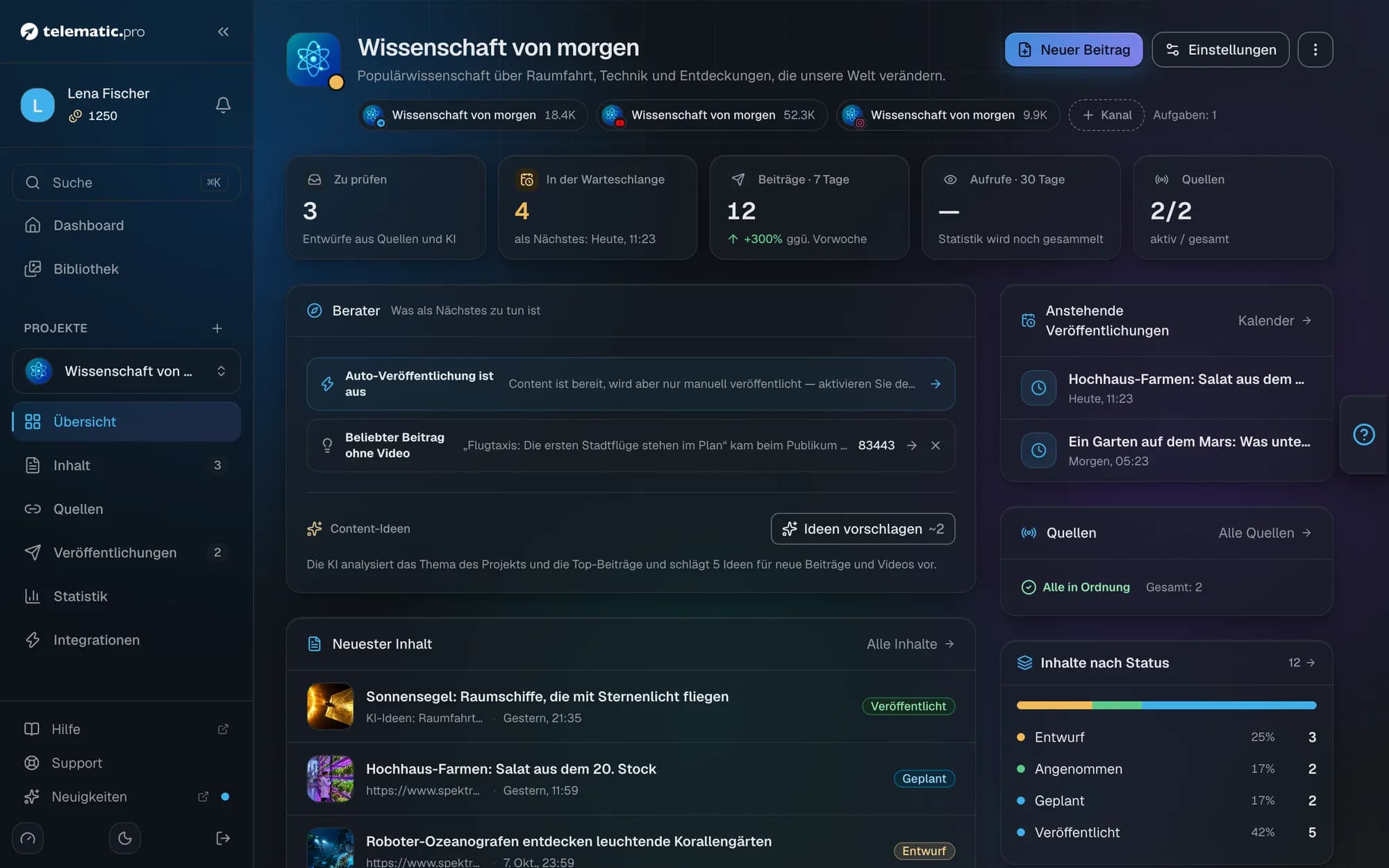Open Inhalt section
Image resolution: width=1389 pixels, height=868 pixels.
coord(126,465)
